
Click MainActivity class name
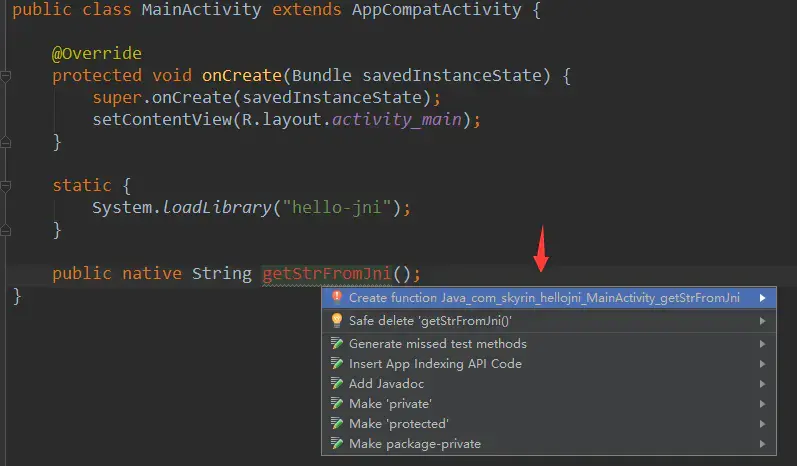(201, 10)
